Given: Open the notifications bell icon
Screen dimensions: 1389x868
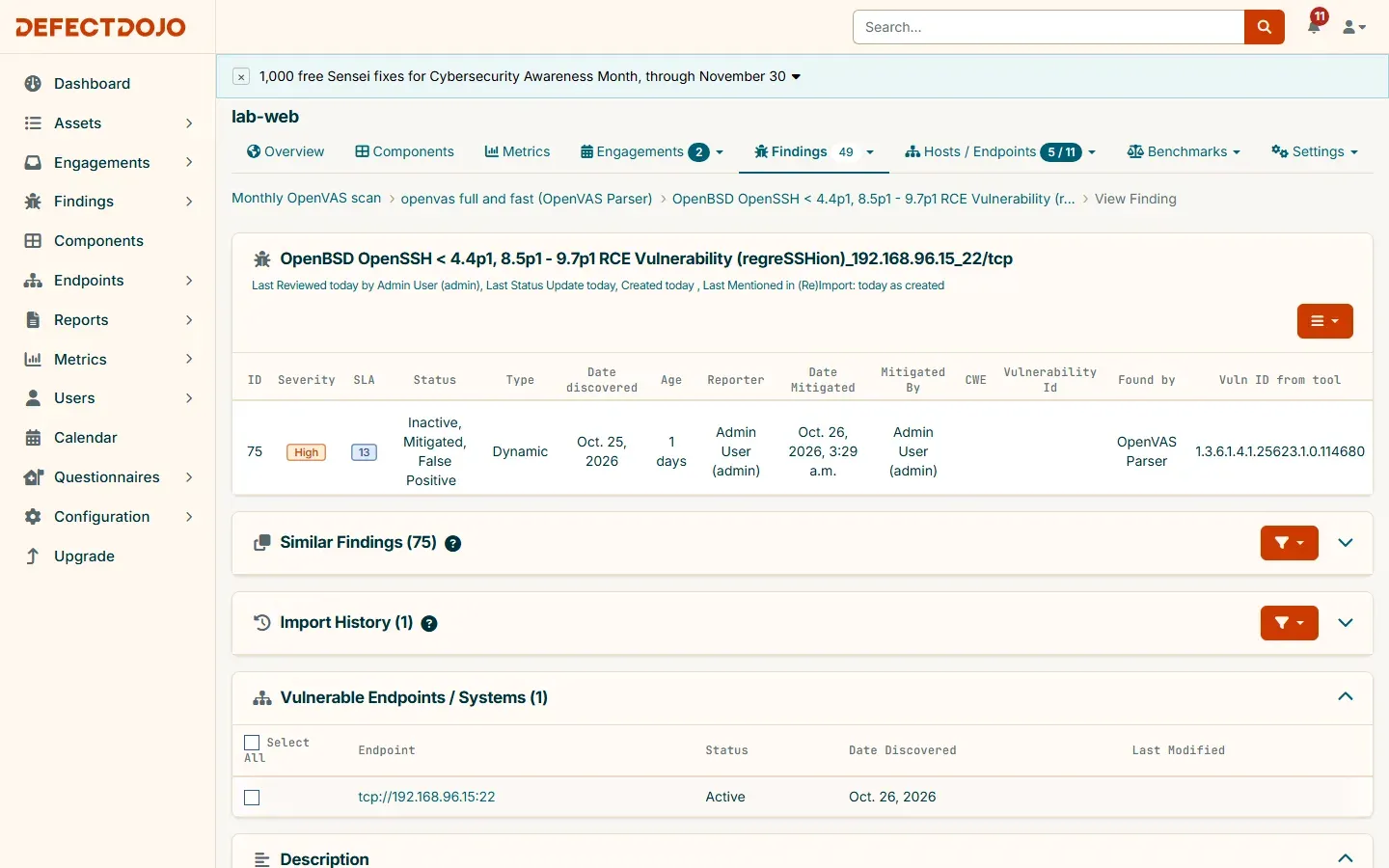Looking at the screenshot, I should (1314, 26).
